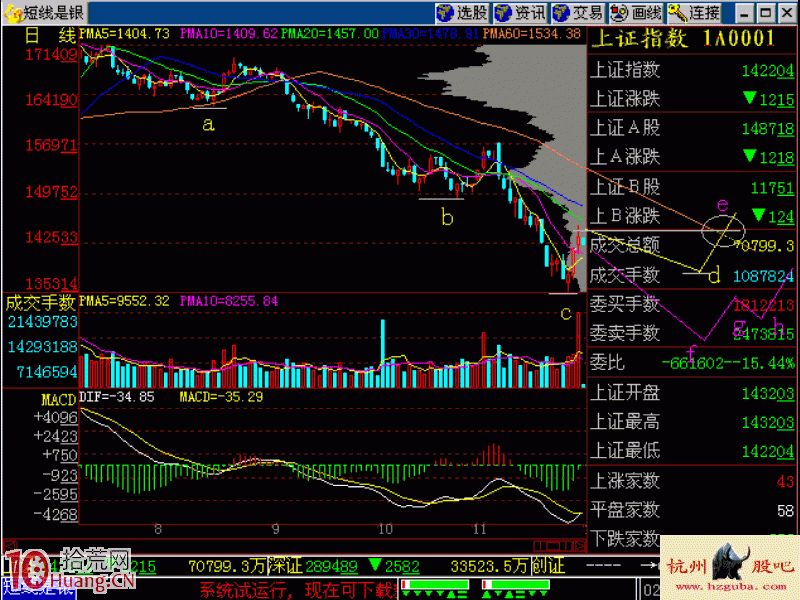Activate the 画线 line drawing tool
Viewport: 800px width, 600px height.
coord(636,13)
